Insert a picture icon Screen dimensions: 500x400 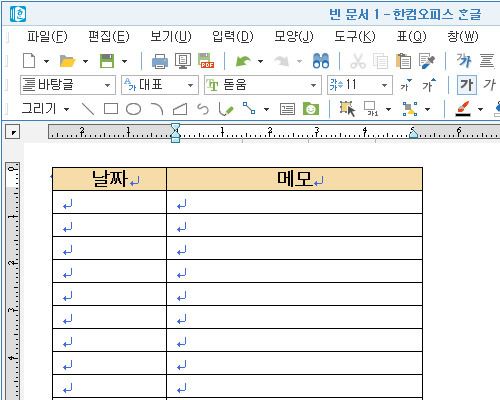click(311, 109)
